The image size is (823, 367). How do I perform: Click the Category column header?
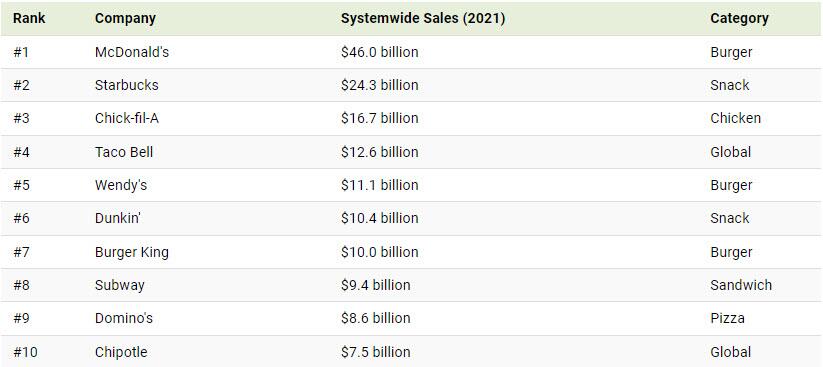pyautogui.click(x=739, y=18)
